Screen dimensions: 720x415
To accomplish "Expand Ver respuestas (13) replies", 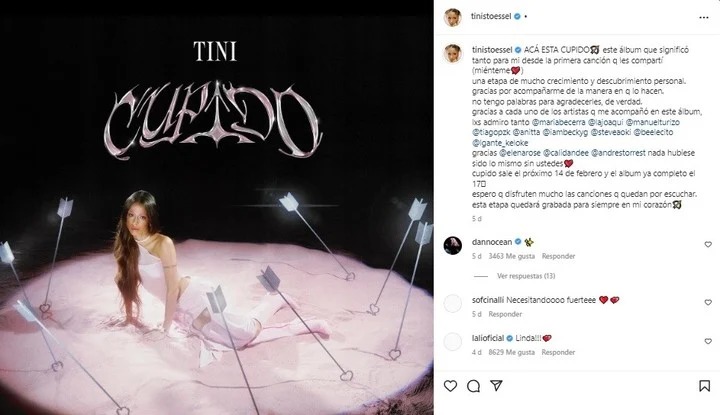I will coord(526,276).
